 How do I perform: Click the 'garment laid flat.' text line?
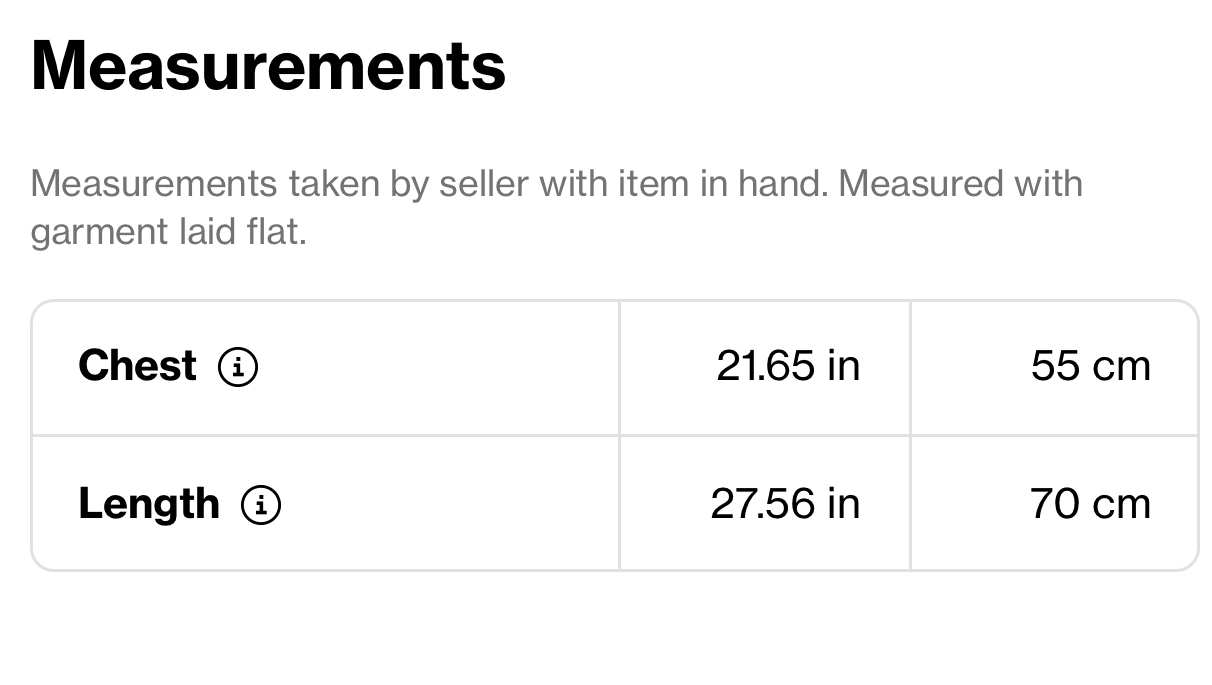click(168, 233)
